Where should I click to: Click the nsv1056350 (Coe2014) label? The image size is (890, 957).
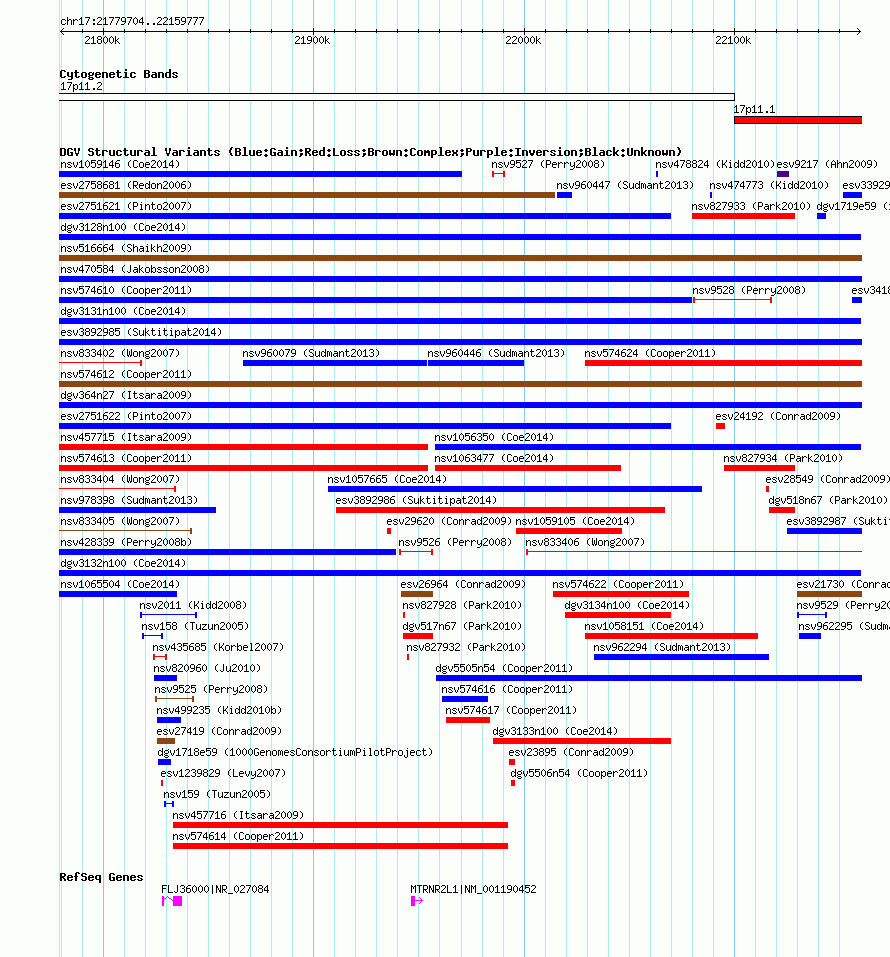click(494, 437)
